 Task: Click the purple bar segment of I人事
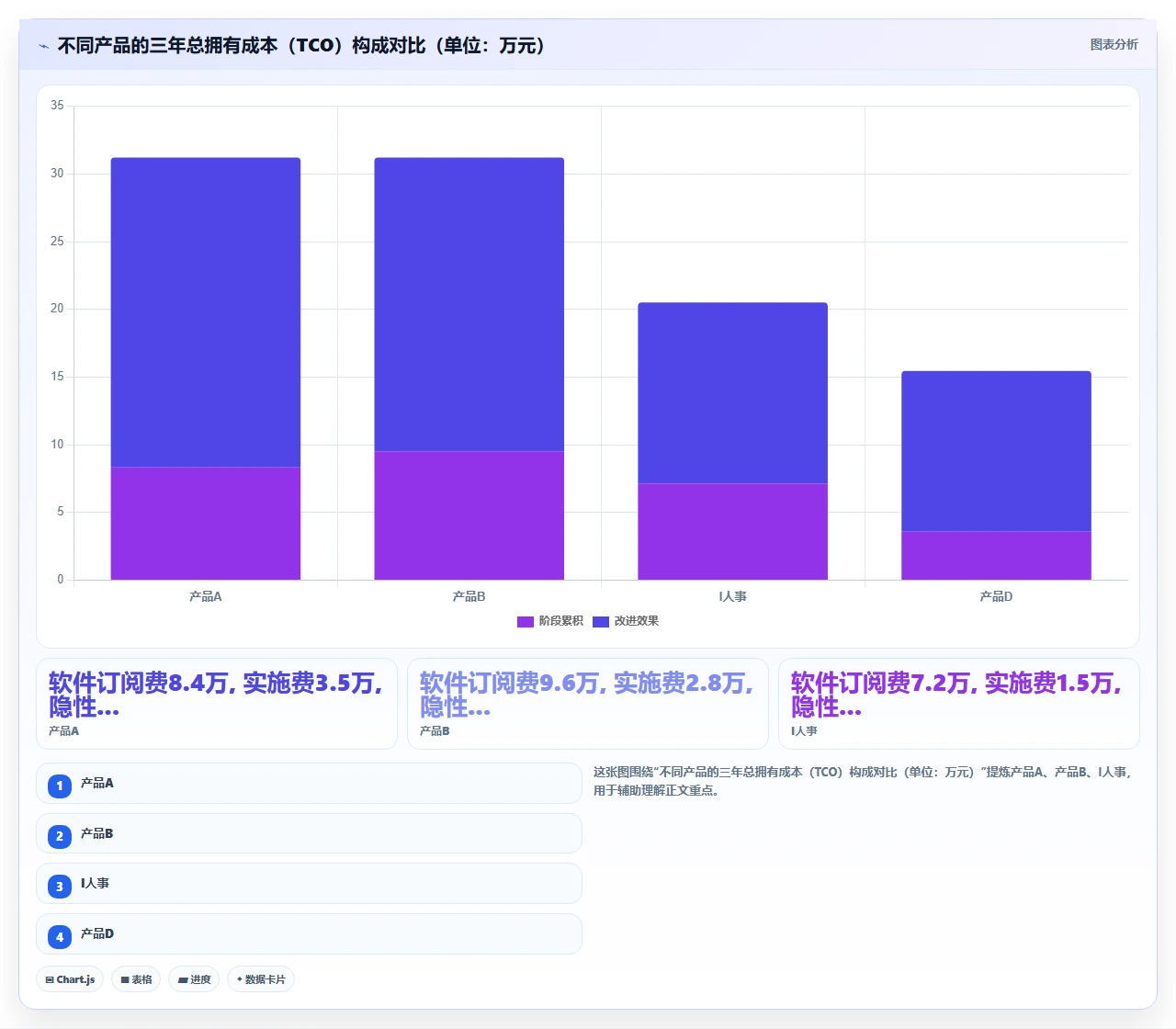(733, 532)
